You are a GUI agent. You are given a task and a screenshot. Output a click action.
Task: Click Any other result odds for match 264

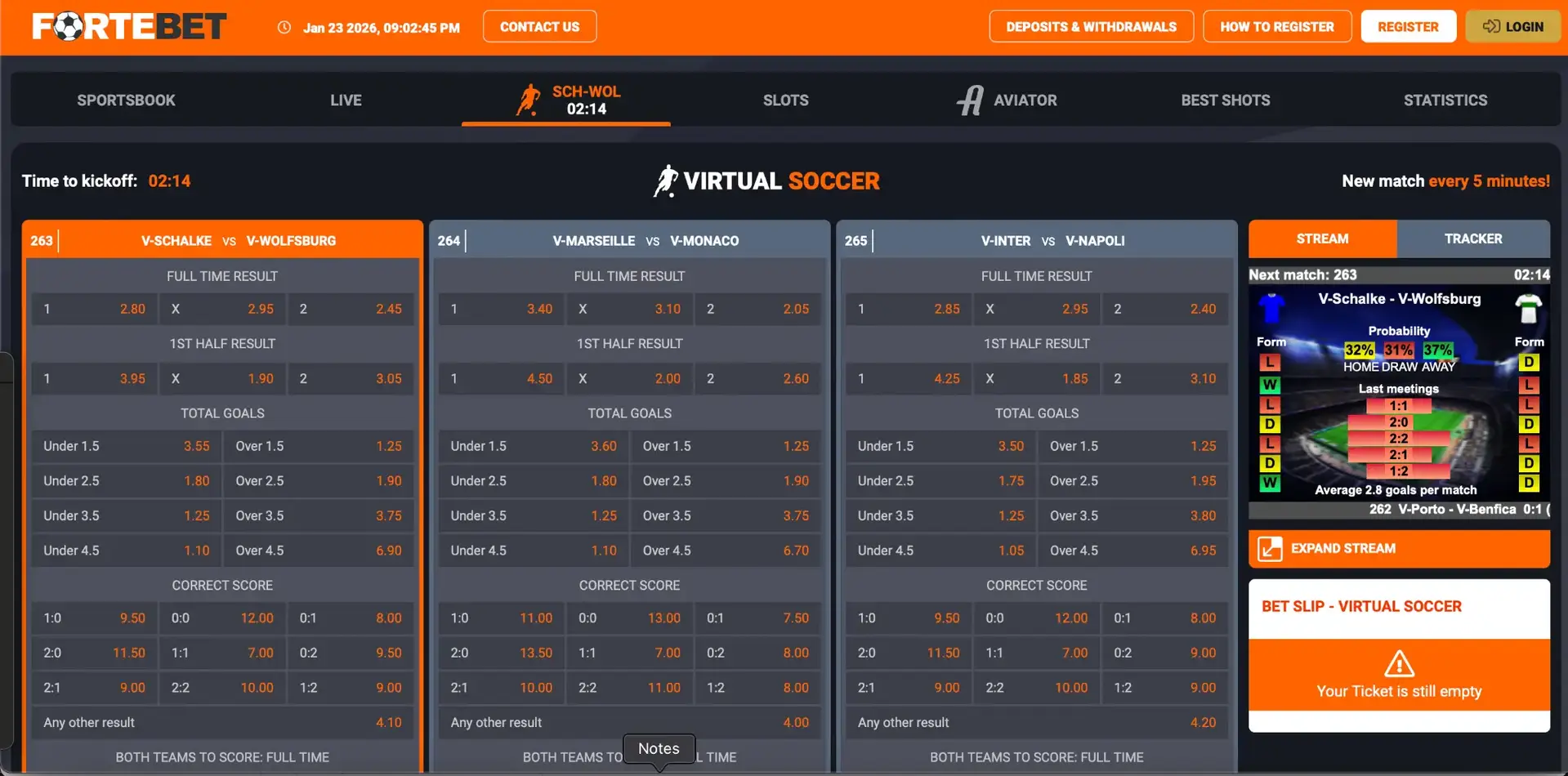coord(629,722)
